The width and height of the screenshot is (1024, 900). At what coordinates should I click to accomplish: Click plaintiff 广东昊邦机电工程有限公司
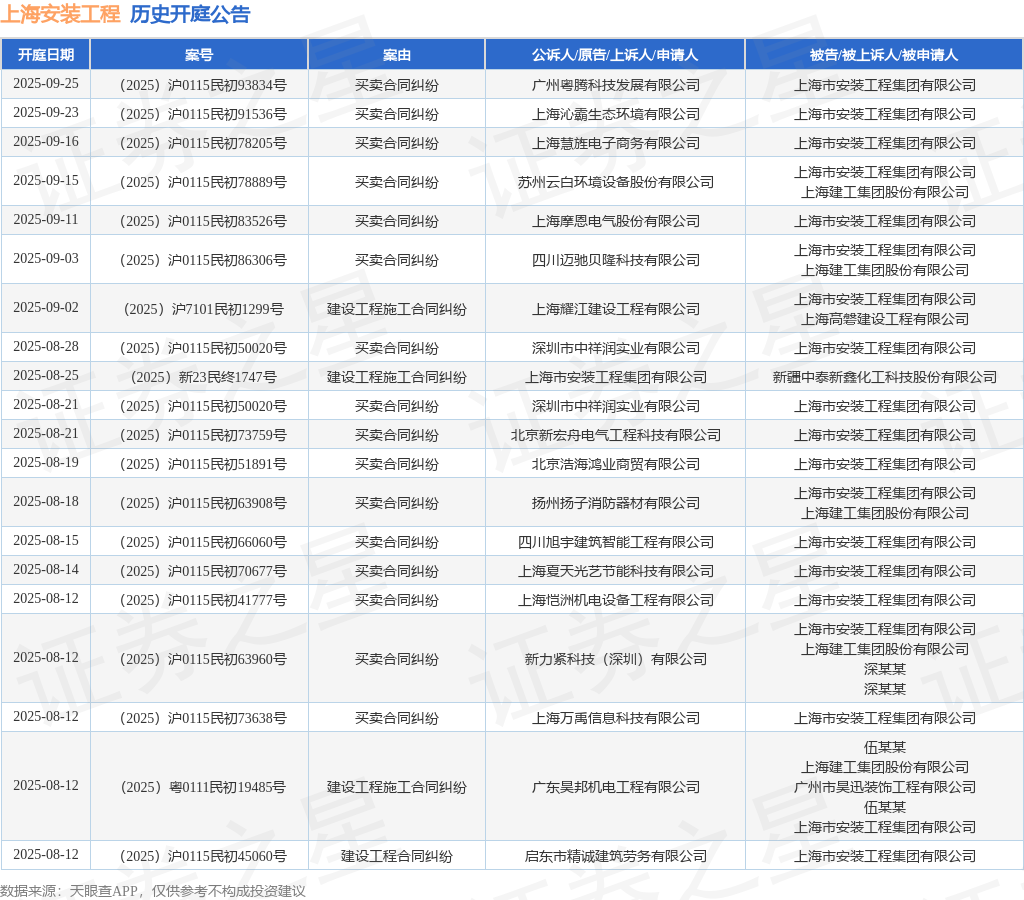(616, 787)
